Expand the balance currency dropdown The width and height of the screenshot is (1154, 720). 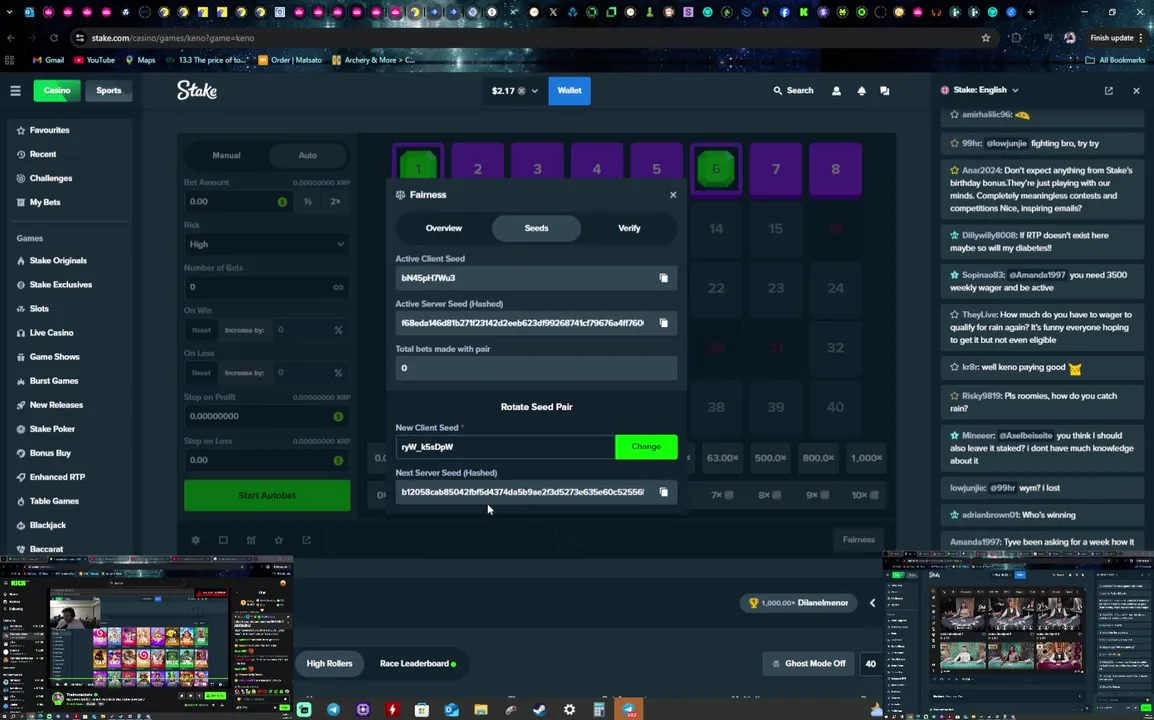click(x=534, y=91)
